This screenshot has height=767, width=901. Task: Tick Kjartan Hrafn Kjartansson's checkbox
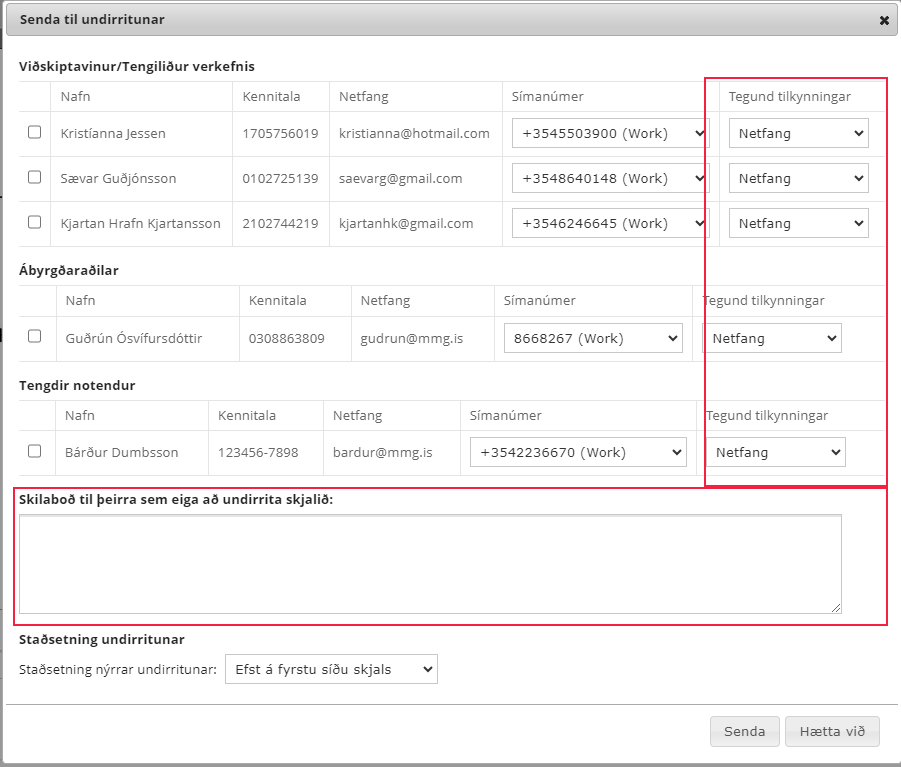(35, 222)
